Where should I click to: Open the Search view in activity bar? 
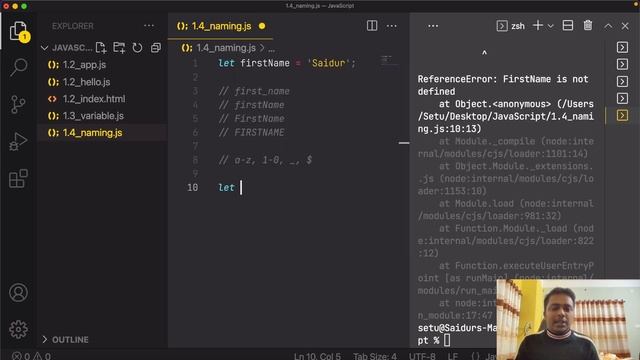18,67
